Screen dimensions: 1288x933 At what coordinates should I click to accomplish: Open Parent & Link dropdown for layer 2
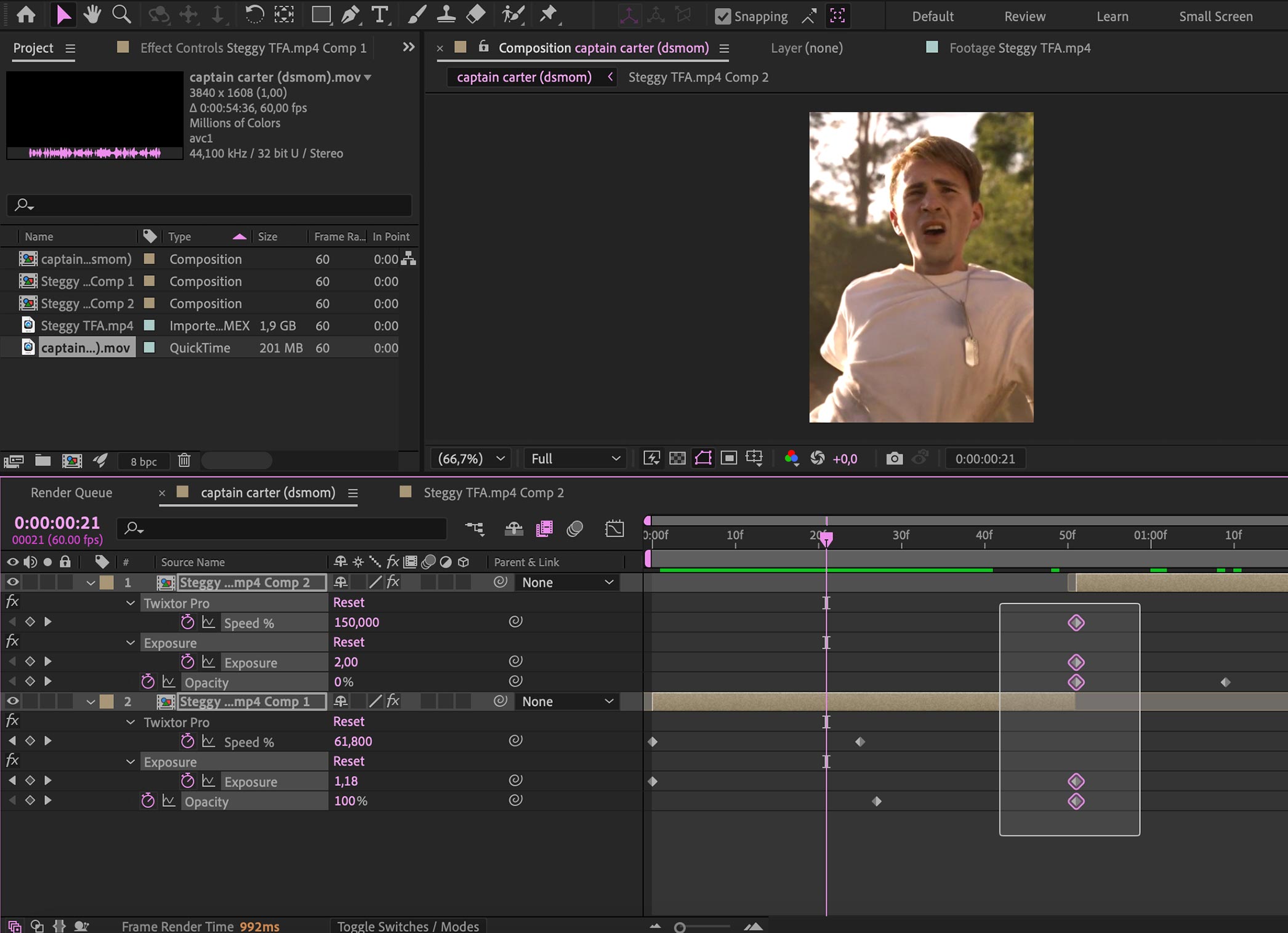(x=567, y=701)
